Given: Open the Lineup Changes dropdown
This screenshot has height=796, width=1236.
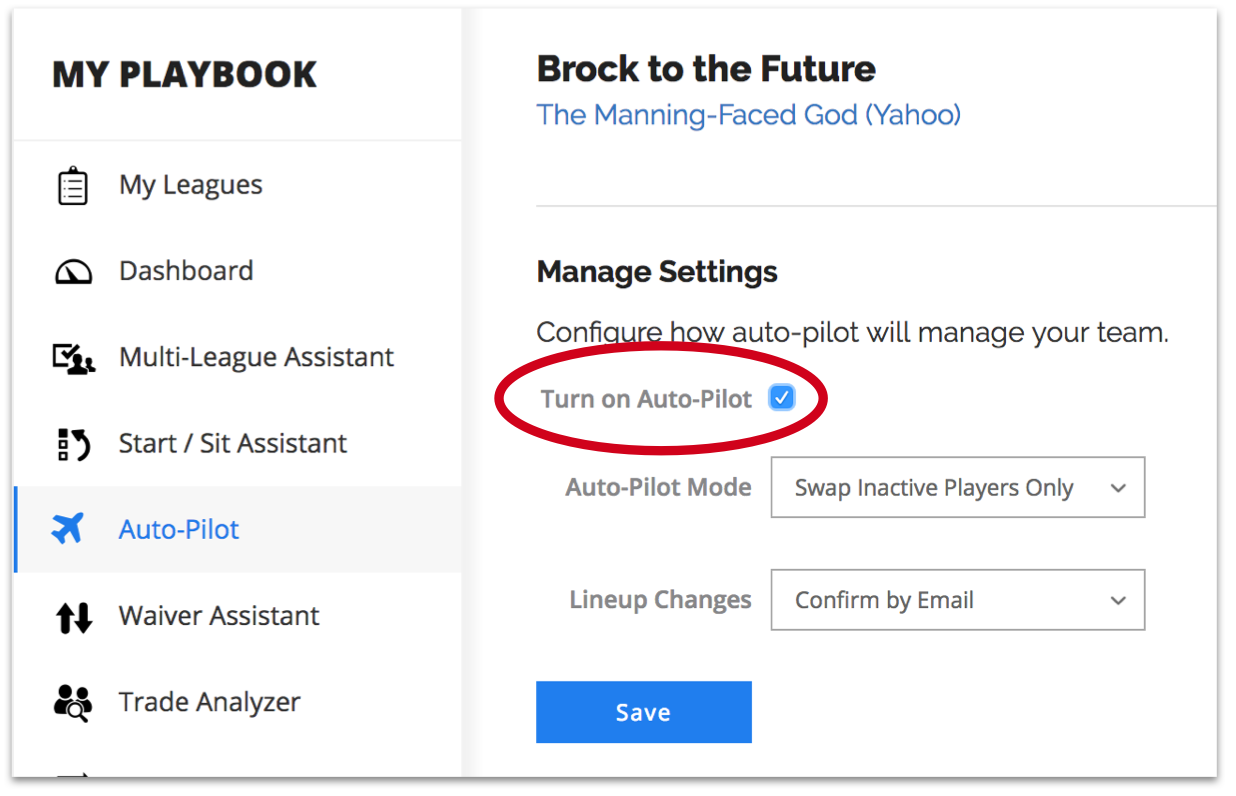Looking at the screenshot, I should [x=957, y=600].
